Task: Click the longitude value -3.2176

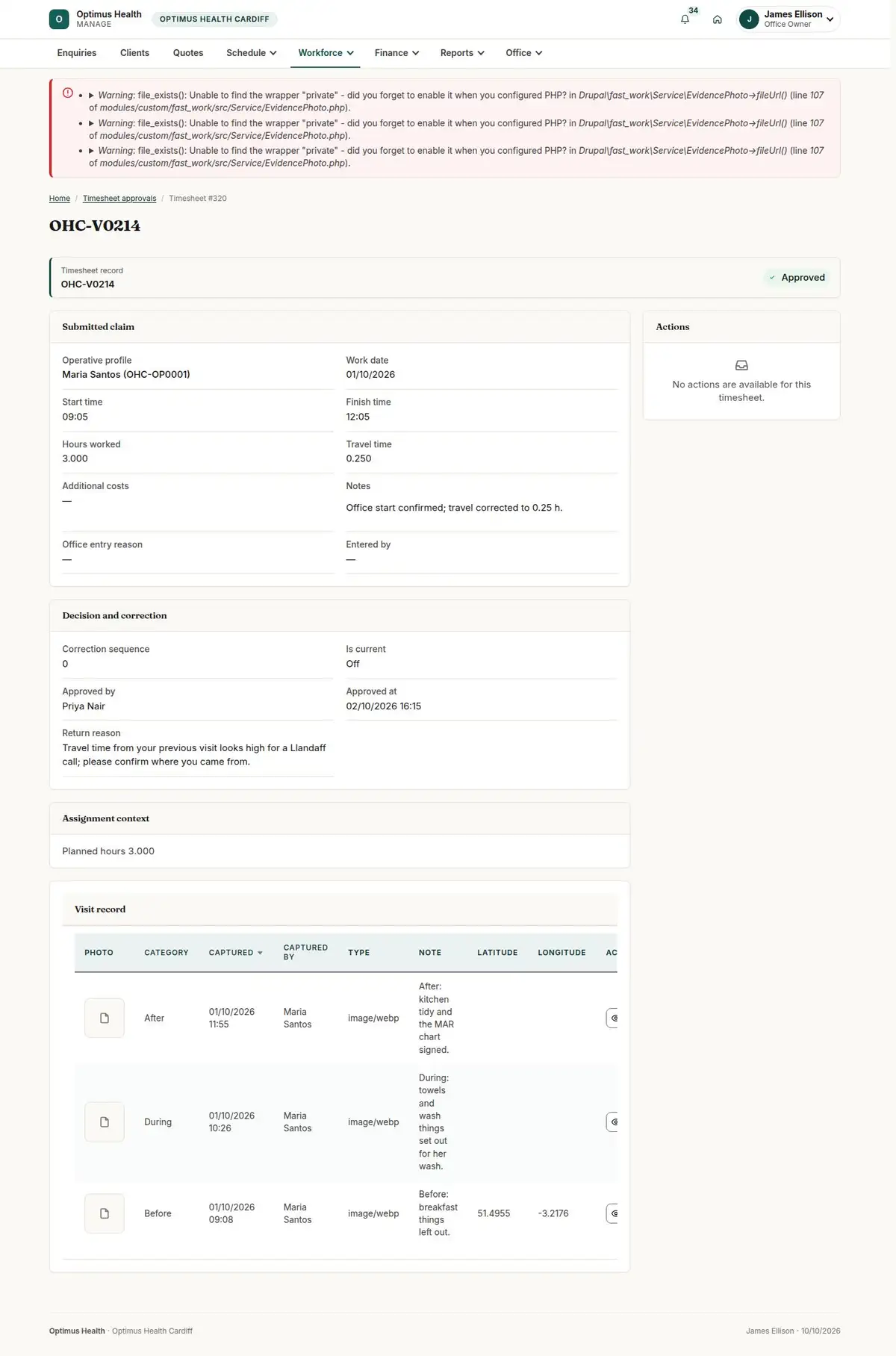Action: (553, 1213)
